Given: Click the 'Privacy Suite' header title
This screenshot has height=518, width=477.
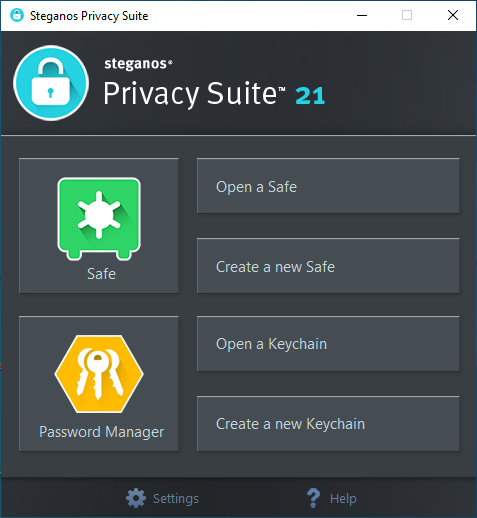Looking at the screenshot, I should [x=194, y=94].
